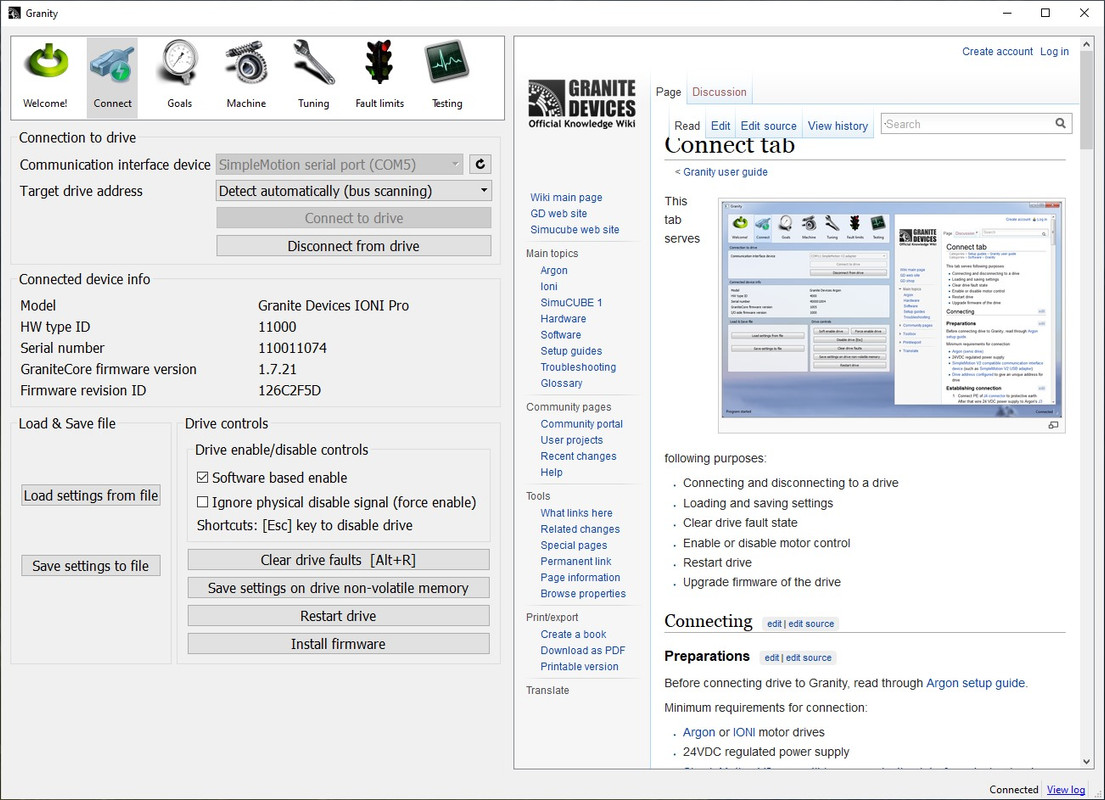Image resolution: width=1105 pixels, height=800 pixels.
Task: Click Save settings to file
Action: click(91, 566)
